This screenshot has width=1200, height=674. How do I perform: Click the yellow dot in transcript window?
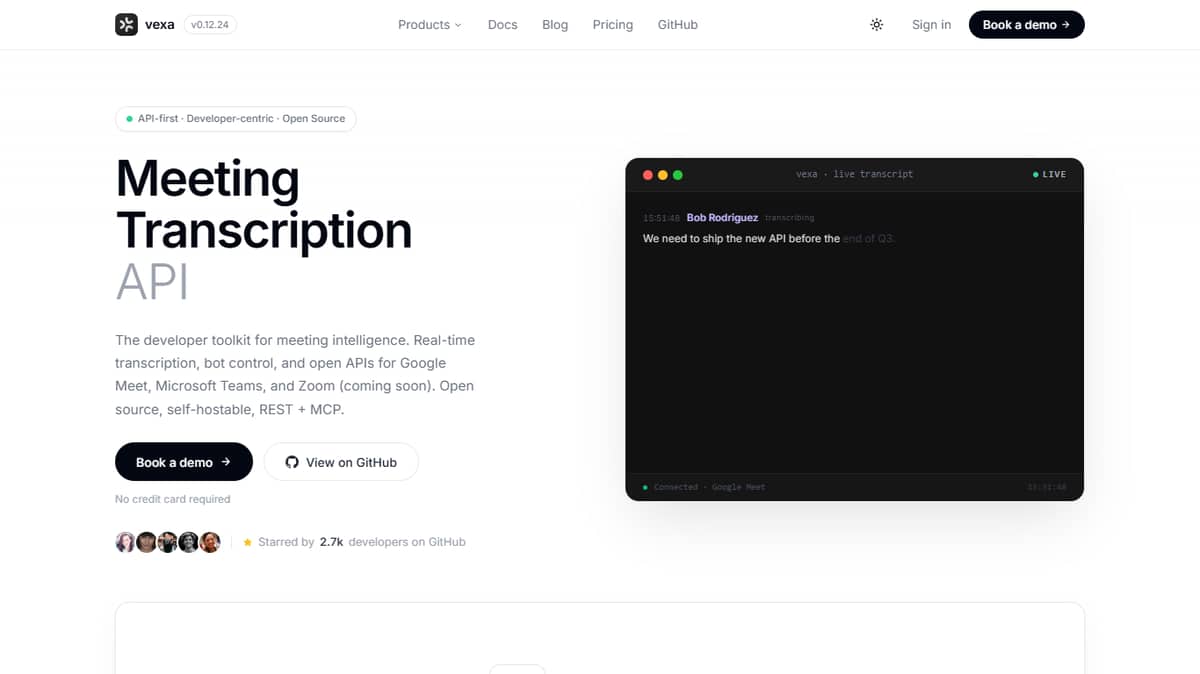click(x=663, y=175)
